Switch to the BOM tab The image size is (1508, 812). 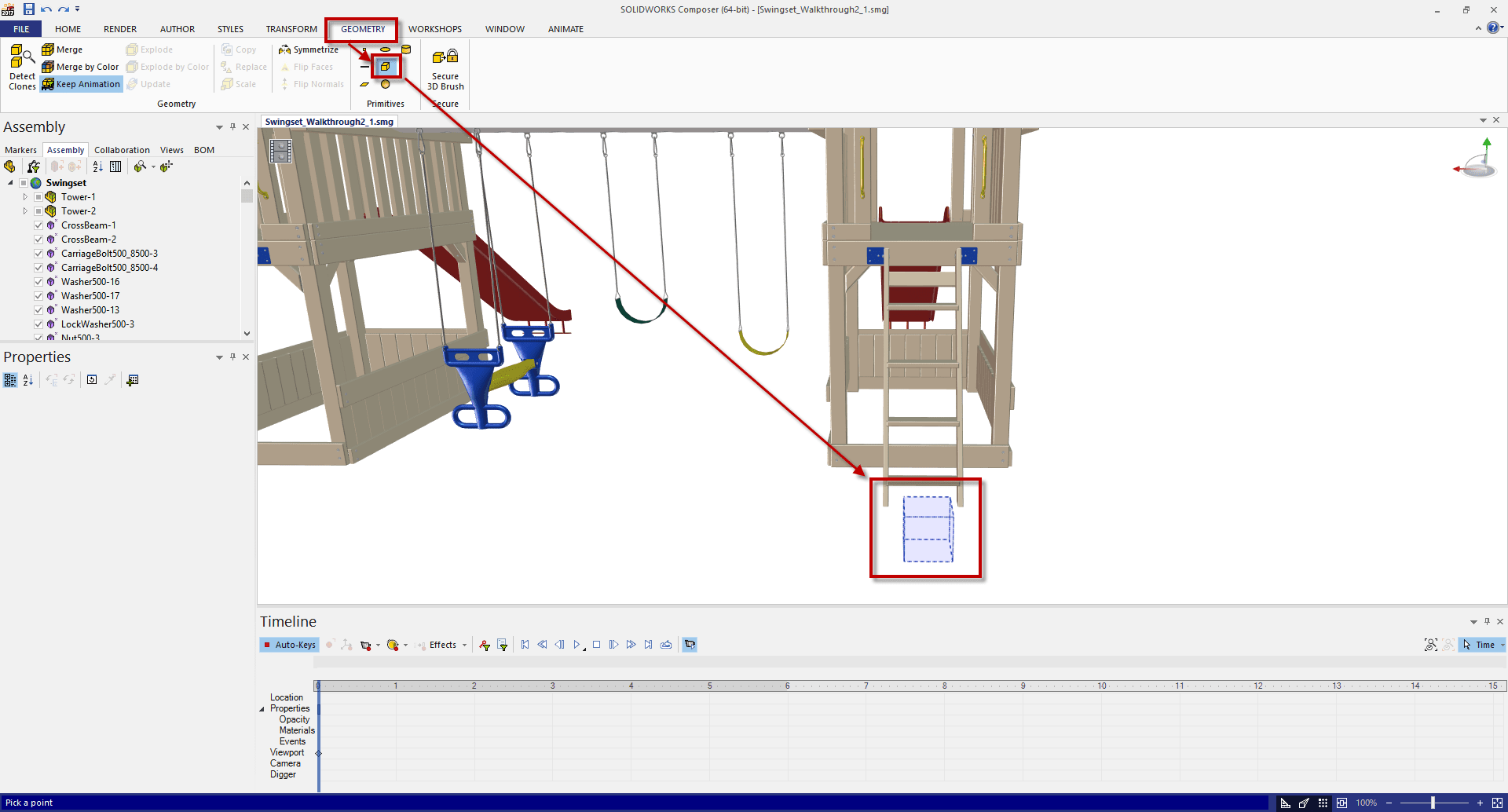coord(204,150)
